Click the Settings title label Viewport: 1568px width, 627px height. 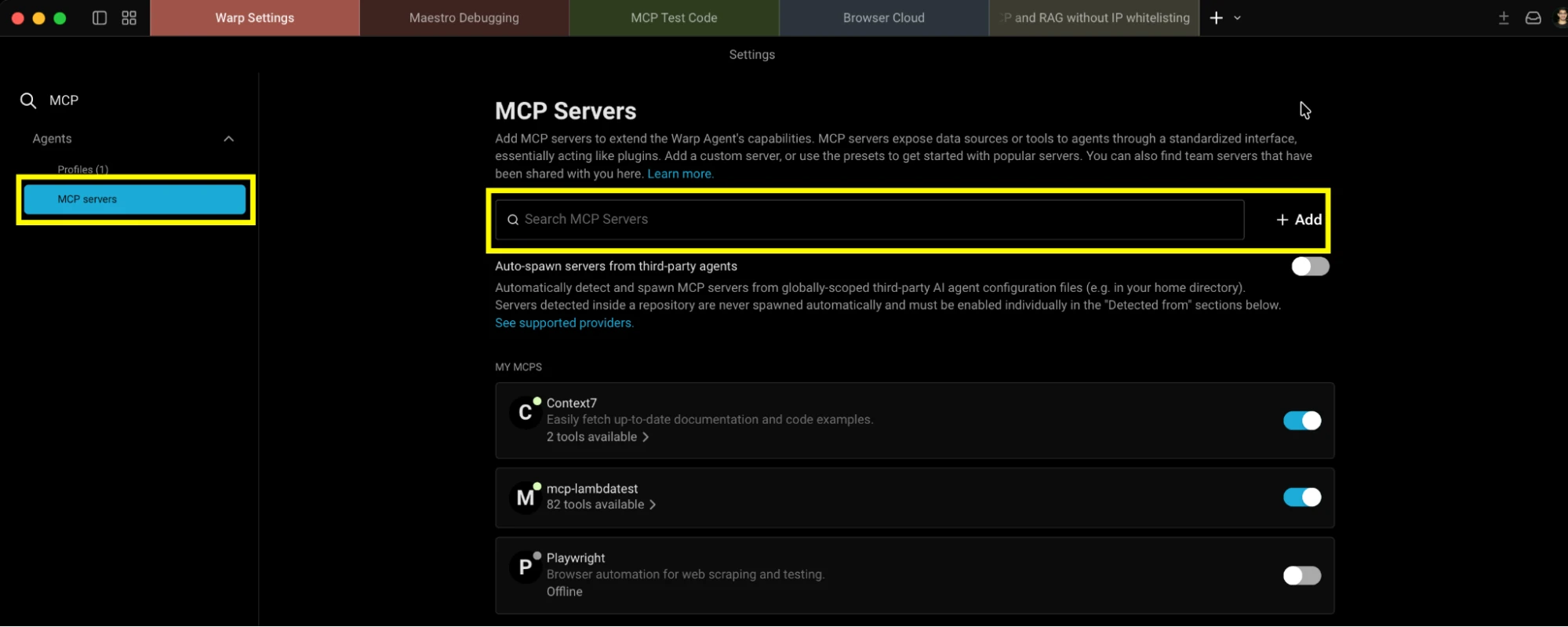[752, 55]
